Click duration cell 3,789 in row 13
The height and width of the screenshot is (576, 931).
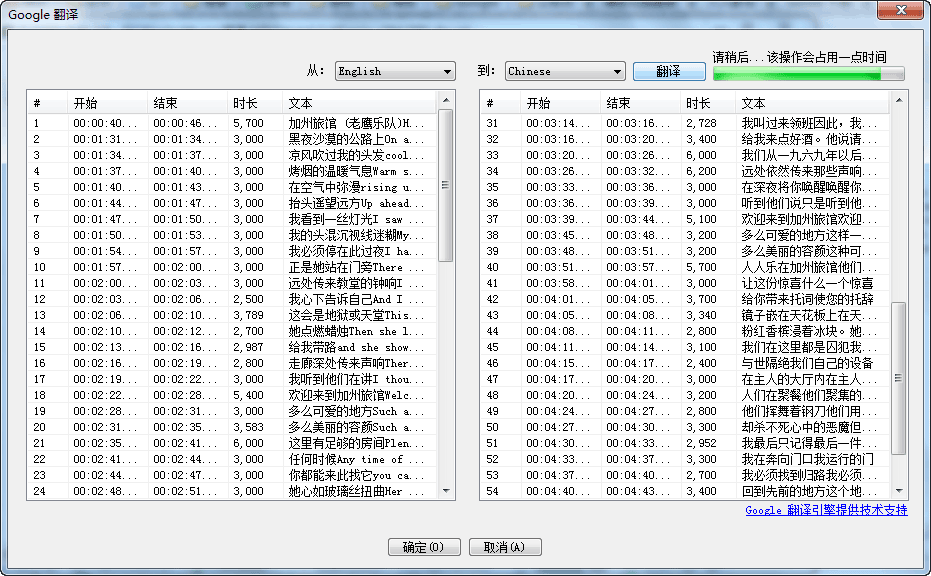(x=248, y=316)
